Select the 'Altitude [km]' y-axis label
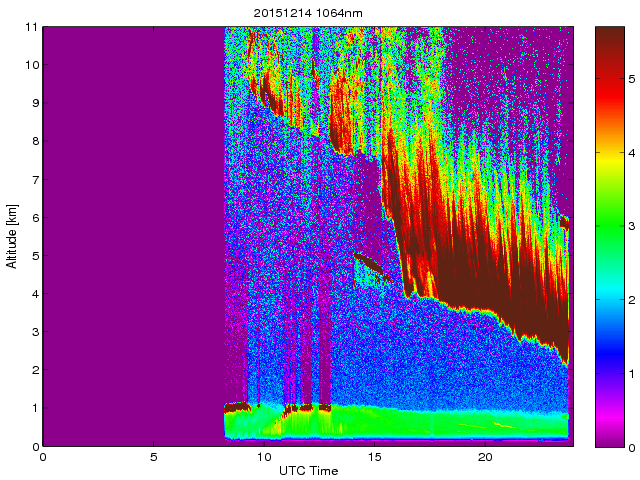The image size is (640, 480). [x=12, y=237]
